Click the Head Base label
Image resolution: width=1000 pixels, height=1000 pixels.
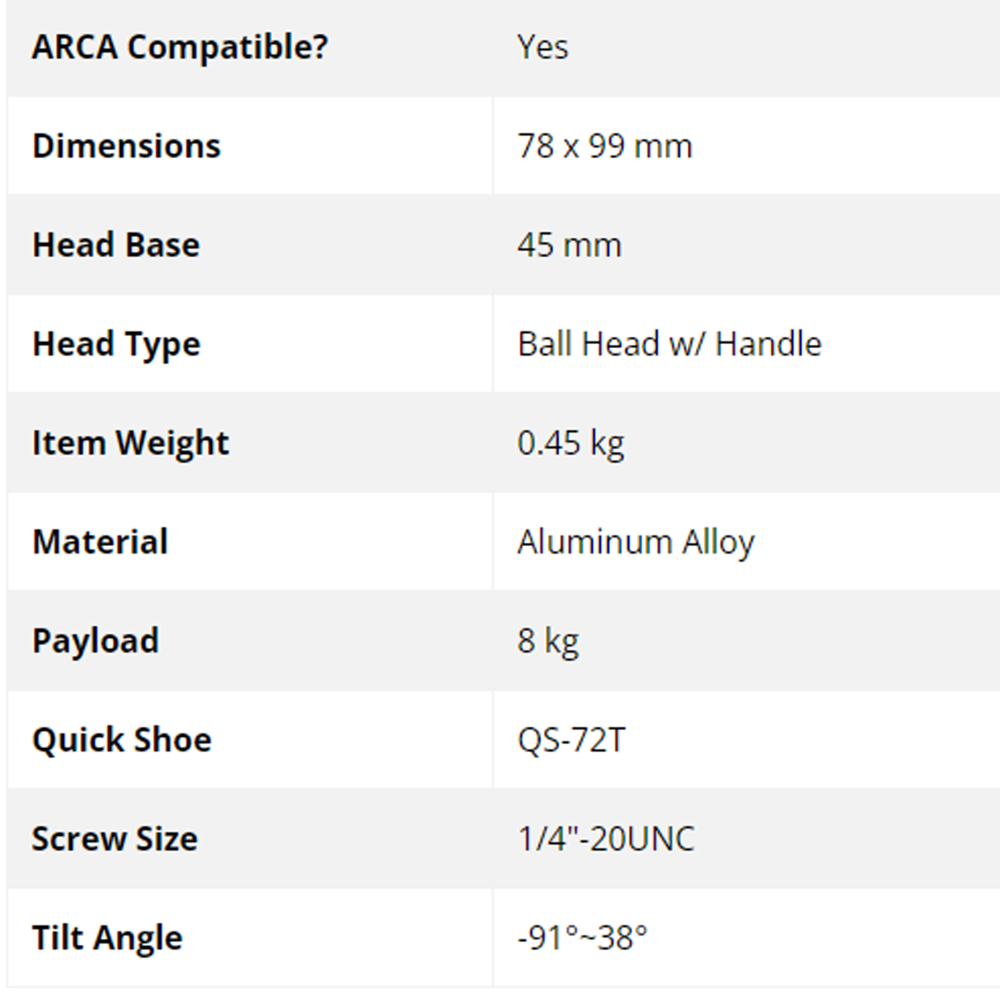click(116, 245)
